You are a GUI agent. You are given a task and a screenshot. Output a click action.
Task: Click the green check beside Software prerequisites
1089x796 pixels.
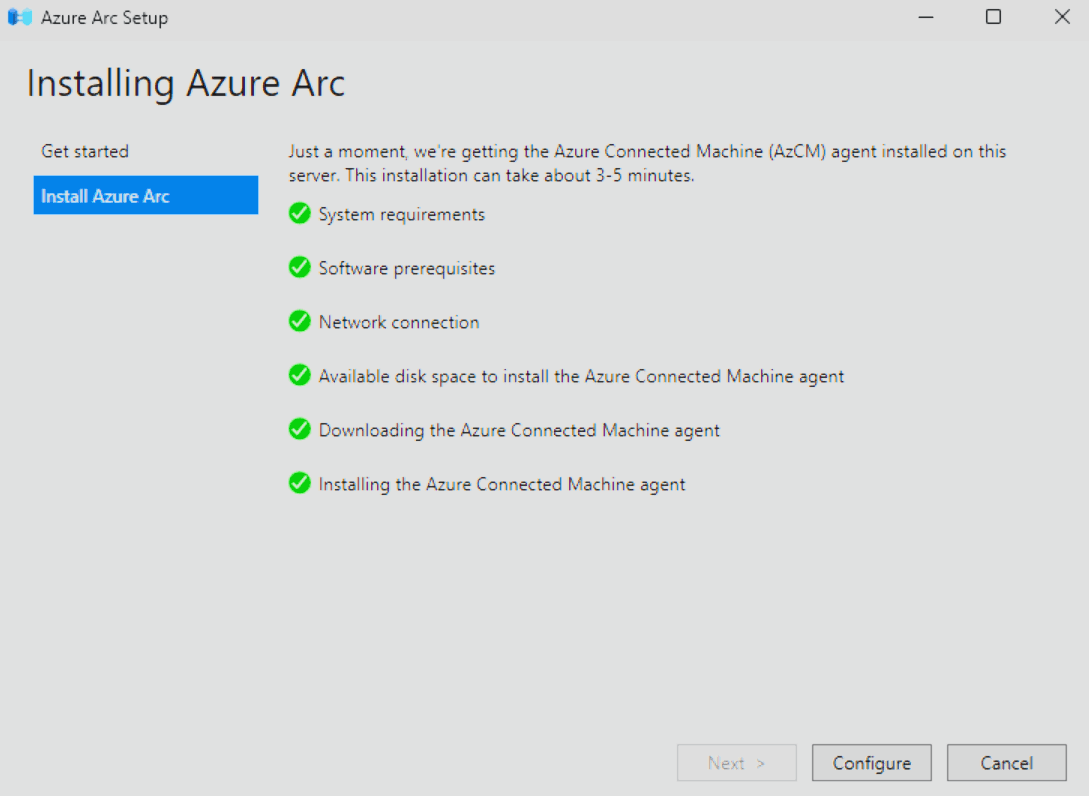tap(299, 267)
